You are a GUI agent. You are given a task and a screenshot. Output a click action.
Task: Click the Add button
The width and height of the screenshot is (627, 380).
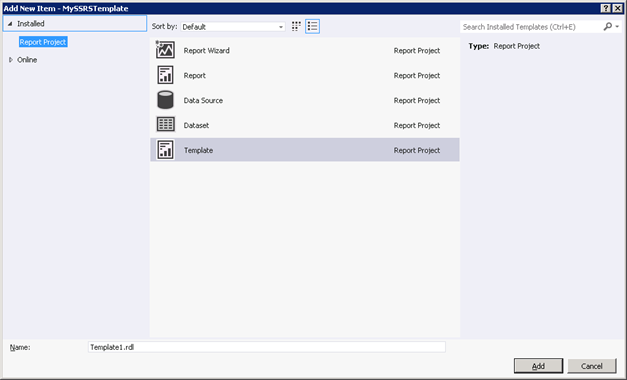[538, 366]
